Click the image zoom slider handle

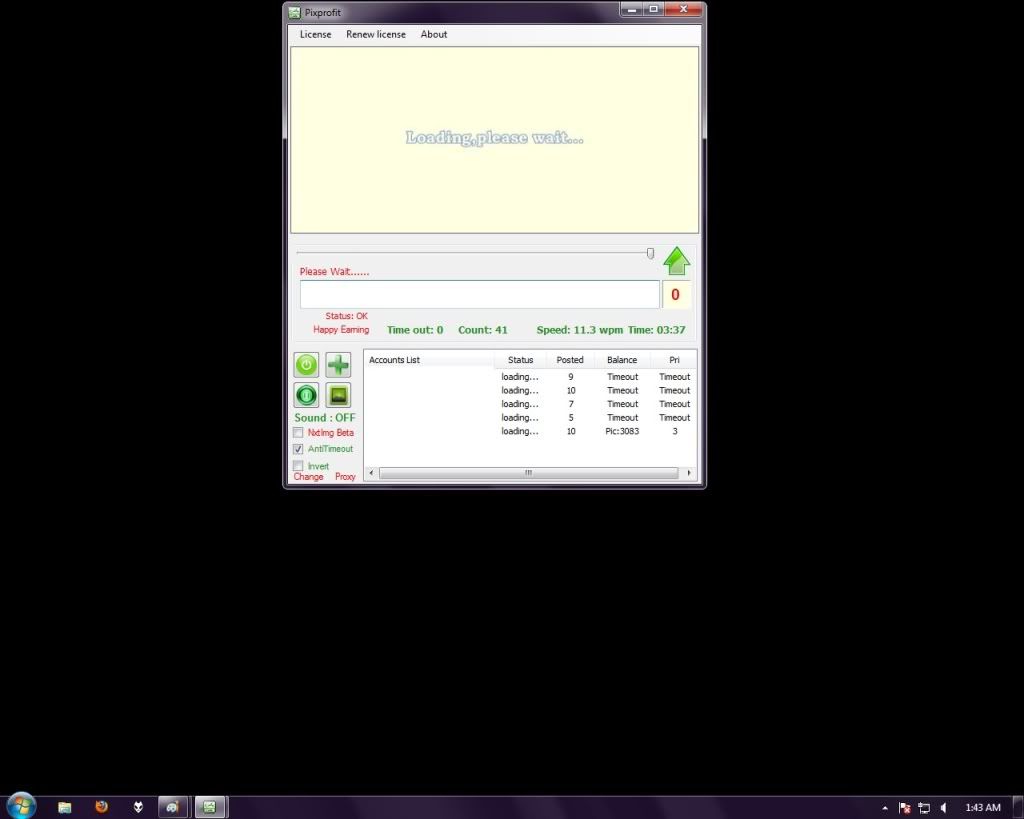(x=650, y=254)
